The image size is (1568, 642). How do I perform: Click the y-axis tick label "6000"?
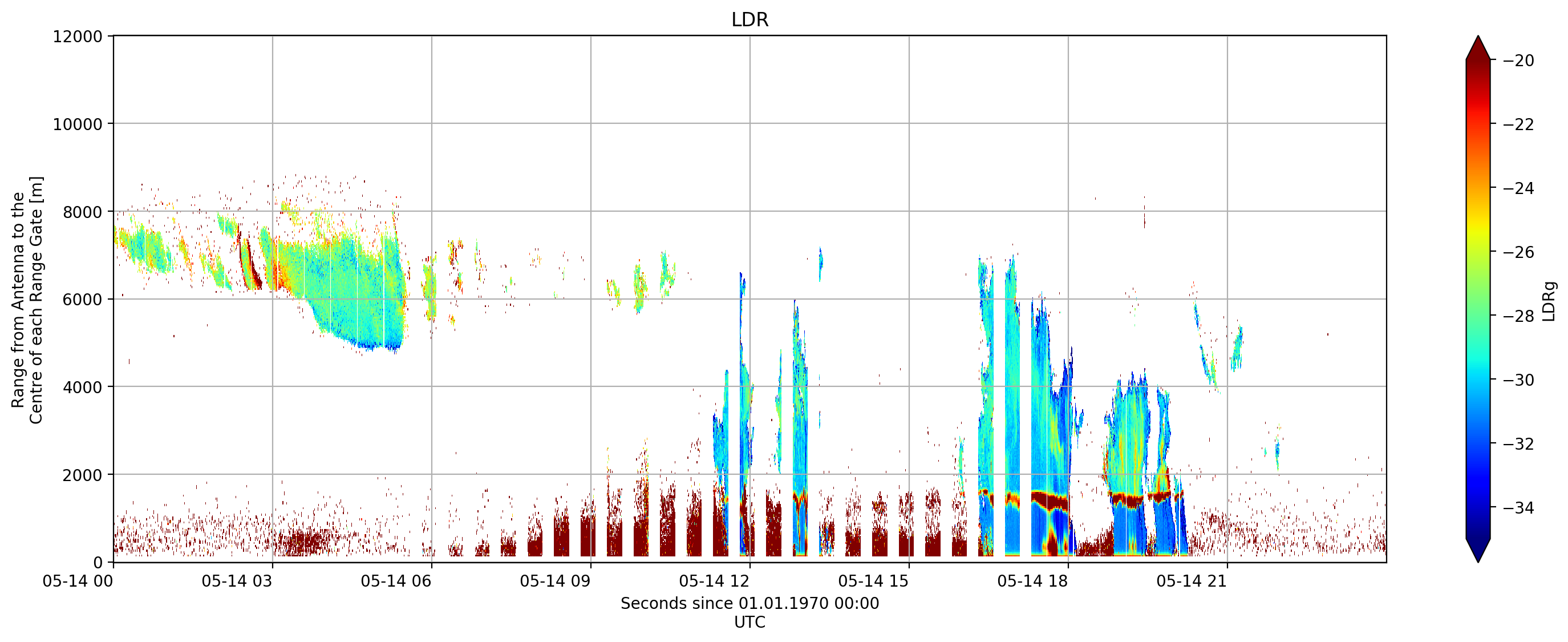[83, 300]
